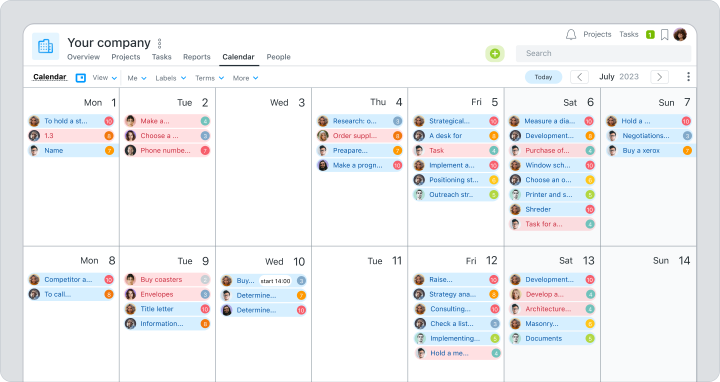Click the company building logo icon
This screenshot has height=382, width=720.
(45, 46)
